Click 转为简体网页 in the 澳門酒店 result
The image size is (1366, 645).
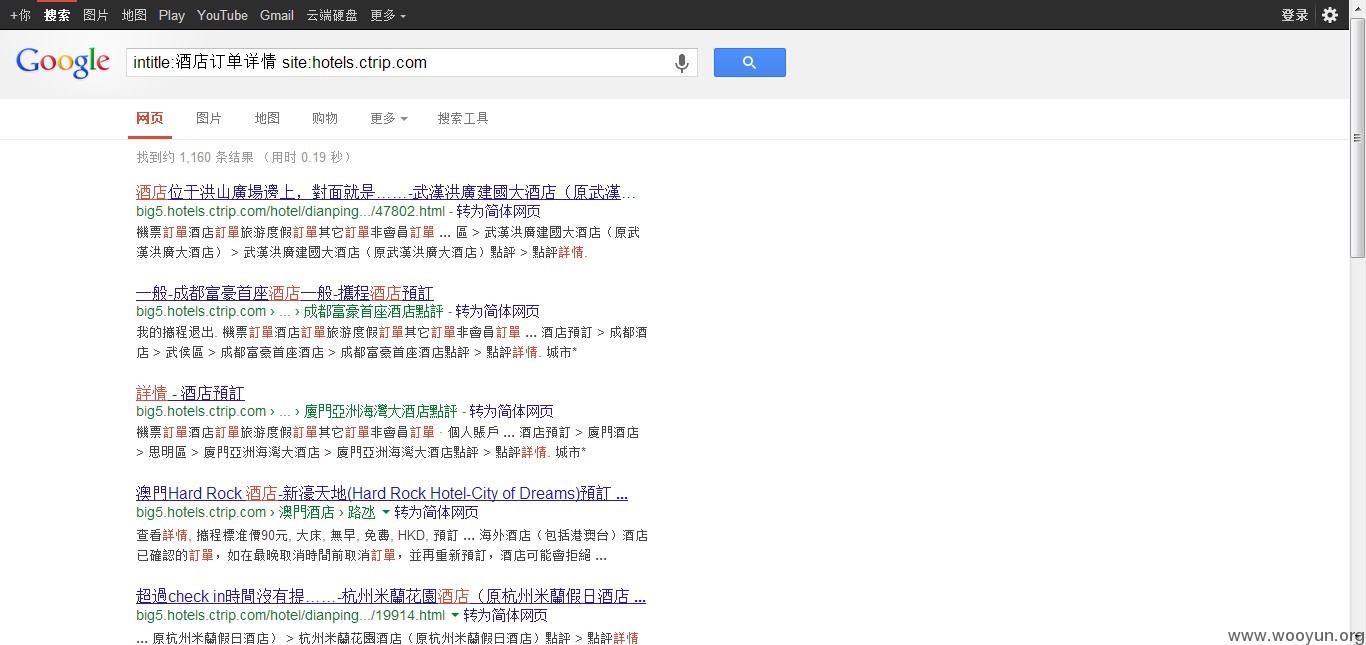[x=436, y=512]
